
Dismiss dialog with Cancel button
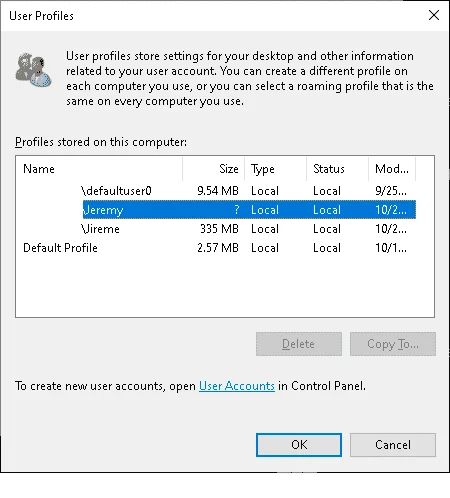tap(393, 445)
